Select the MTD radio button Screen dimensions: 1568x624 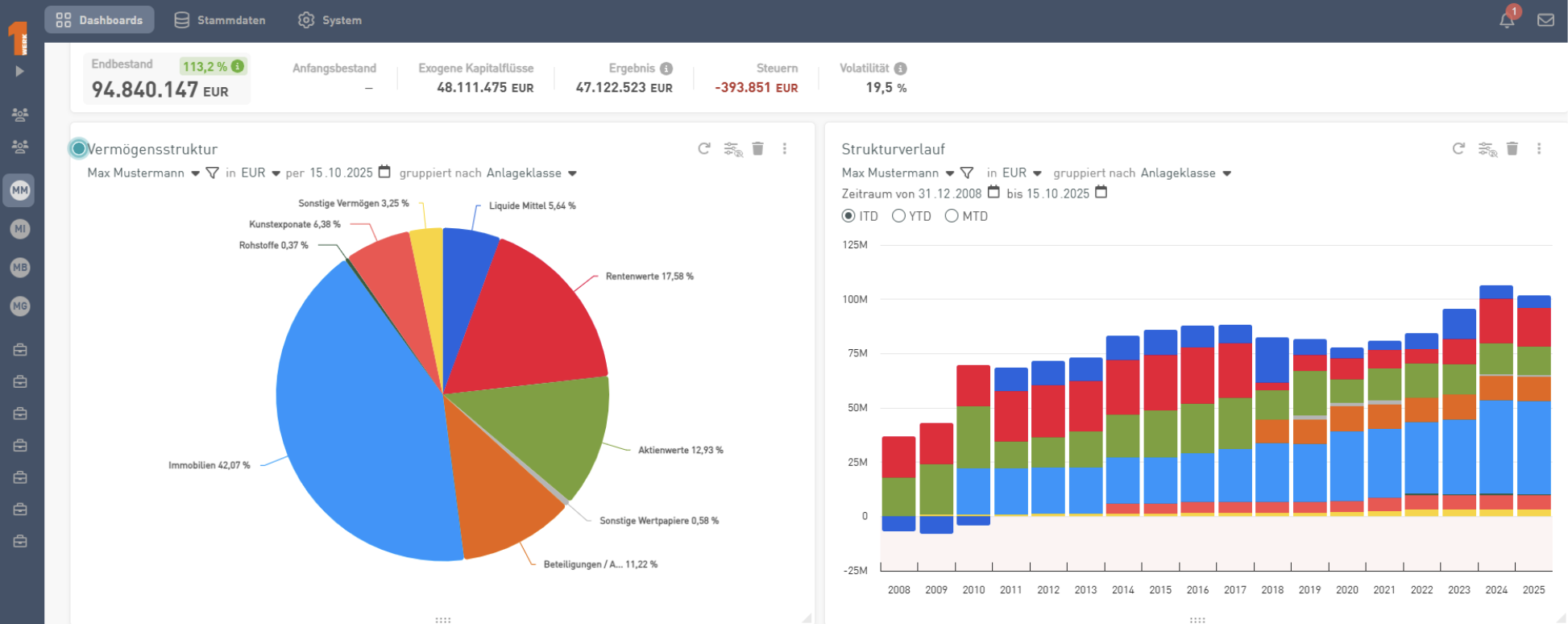pyautogui.click(x=952, y=216)
